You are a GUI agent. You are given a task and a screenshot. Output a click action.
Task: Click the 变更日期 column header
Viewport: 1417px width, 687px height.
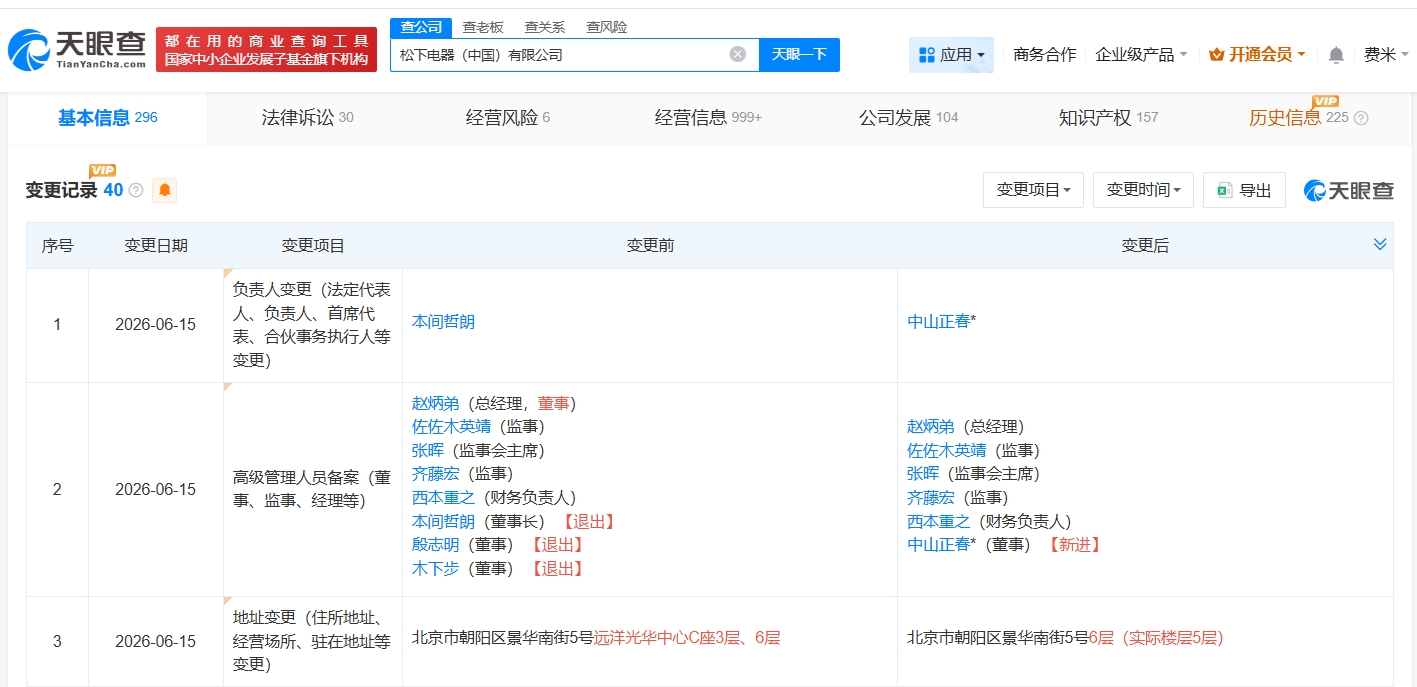[155, 246]
